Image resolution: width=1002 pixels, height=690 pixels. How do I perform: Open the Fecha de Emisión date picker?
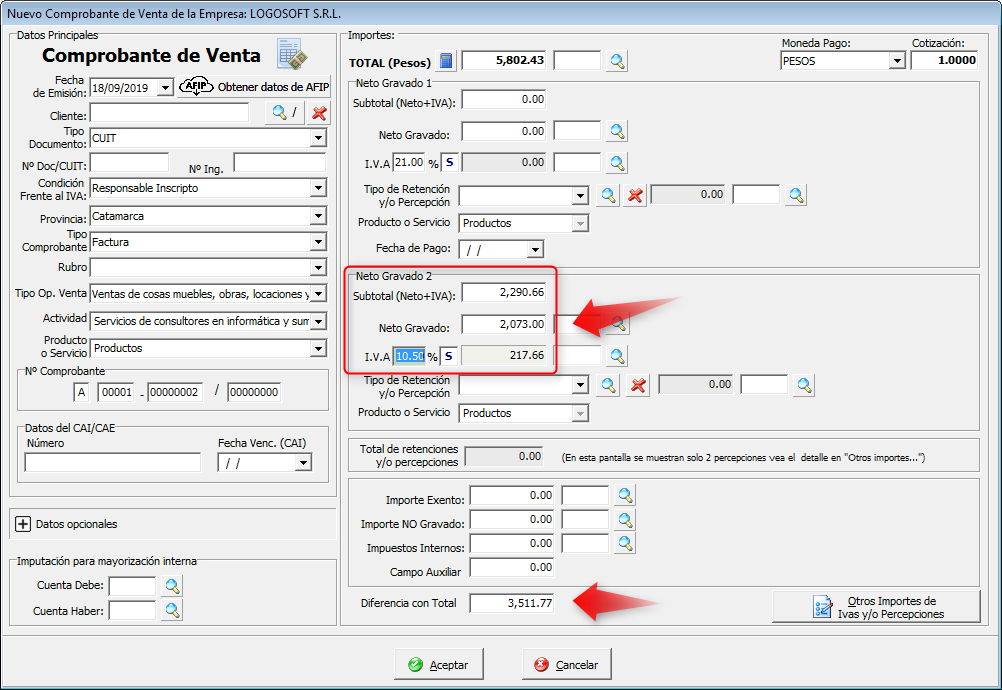click(x=165, y=88)
